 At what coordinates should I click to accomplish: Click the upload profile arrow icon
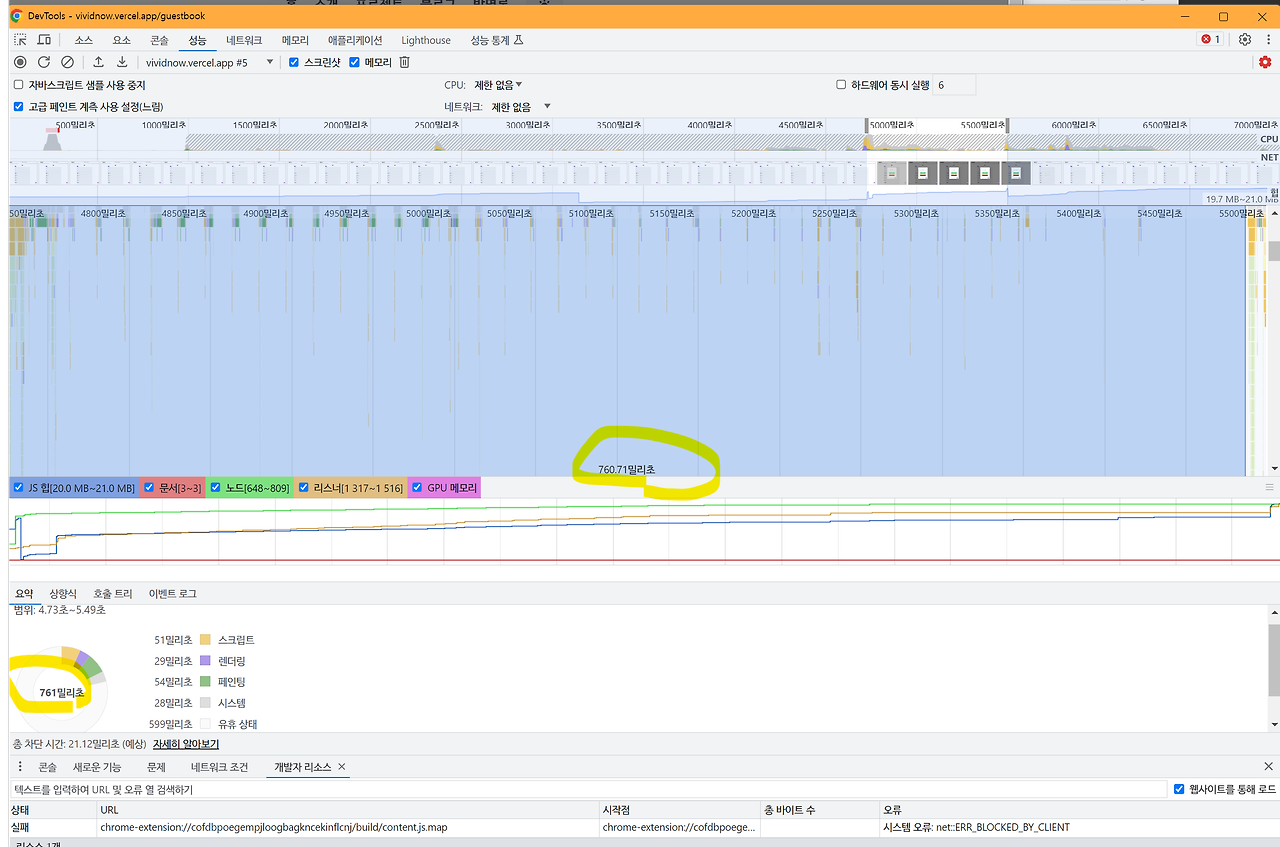click(99, 62)
